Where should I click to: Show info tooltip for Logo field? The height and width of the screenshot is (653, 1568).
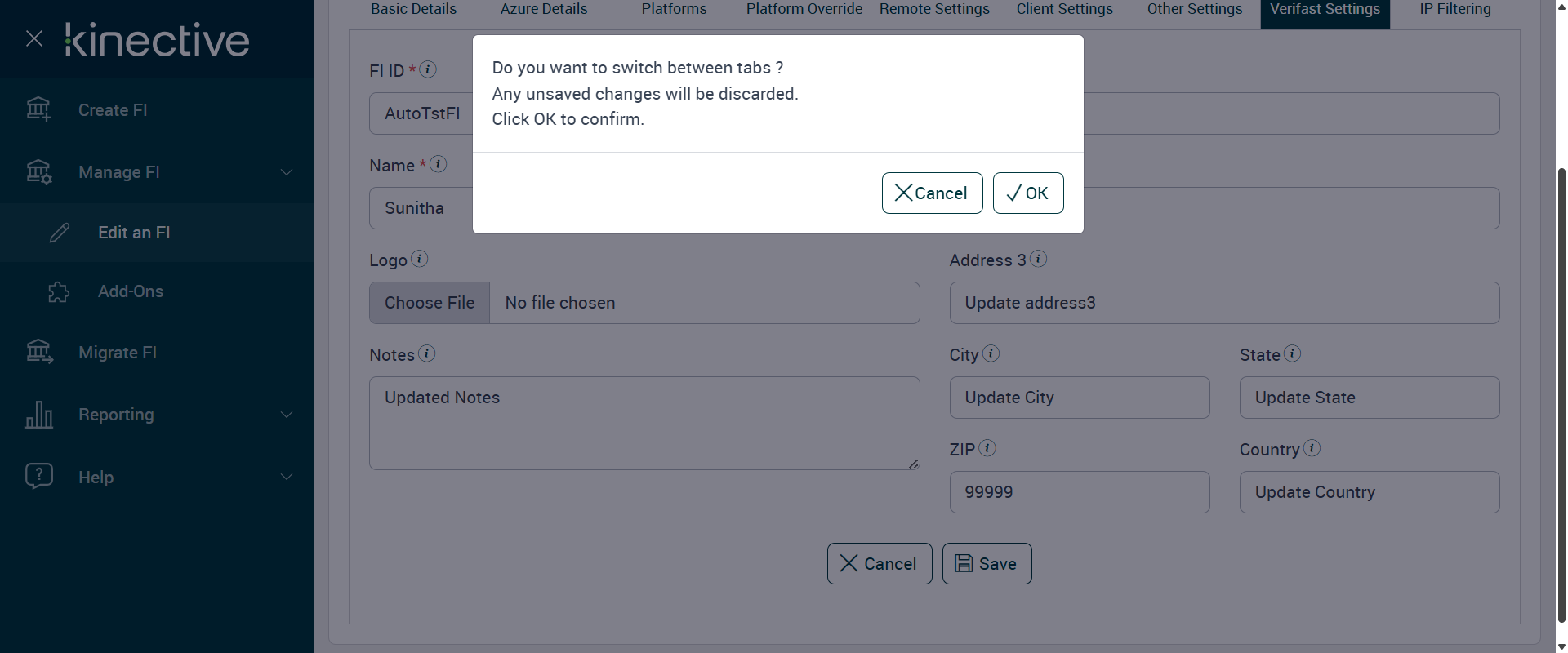pos(420,260)
